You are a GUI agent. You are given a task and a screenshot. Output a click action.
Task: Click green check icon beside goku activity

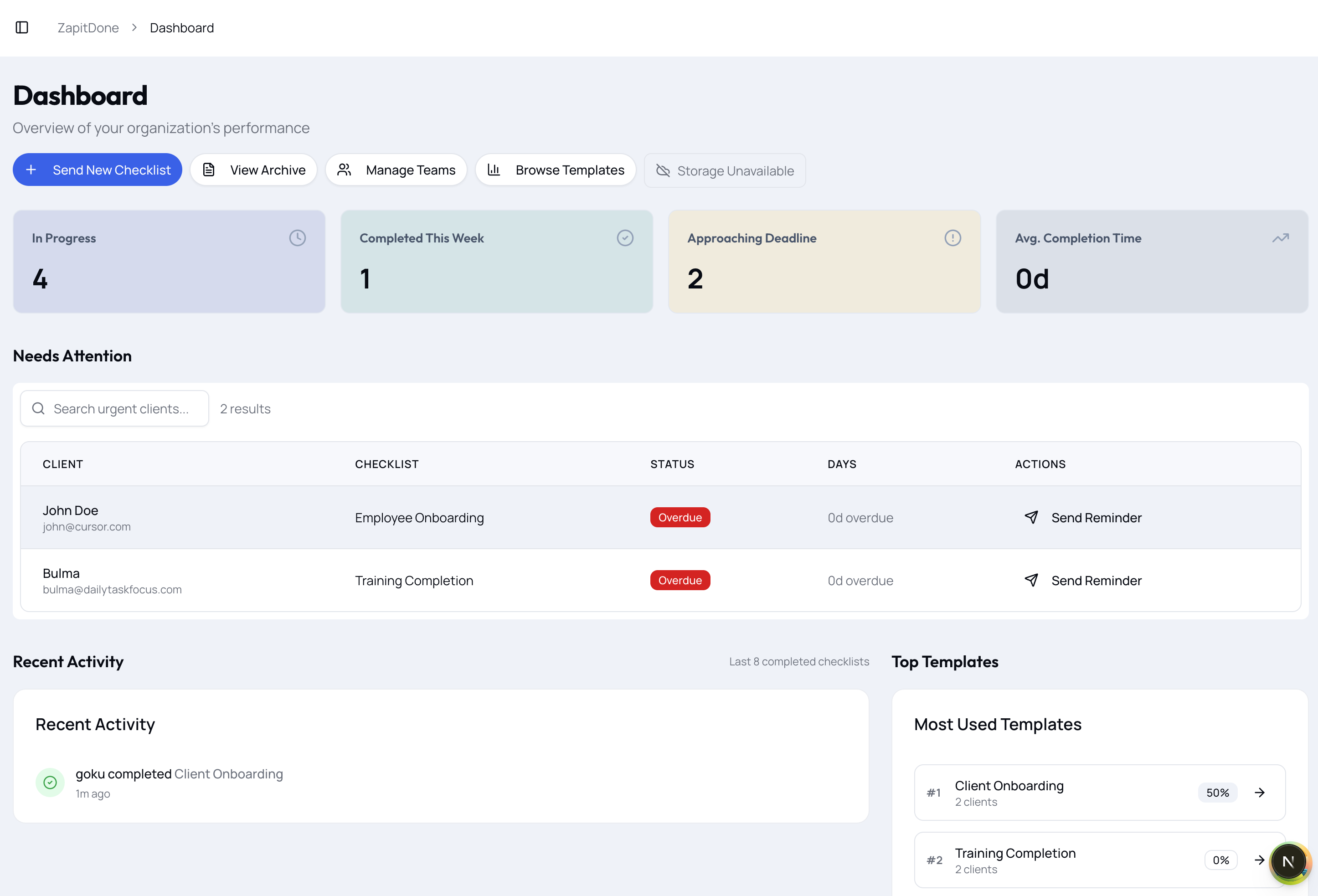(x=50, y=783)
